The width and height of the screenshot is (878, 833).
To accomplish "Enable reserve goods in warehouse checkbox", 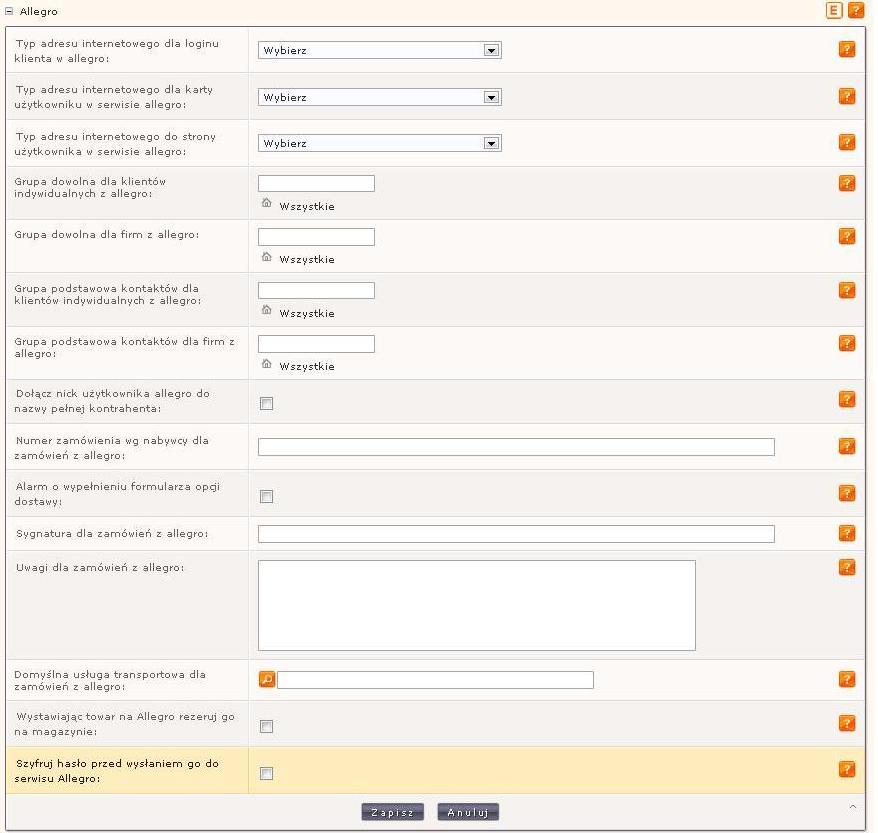I will point(267,727).
